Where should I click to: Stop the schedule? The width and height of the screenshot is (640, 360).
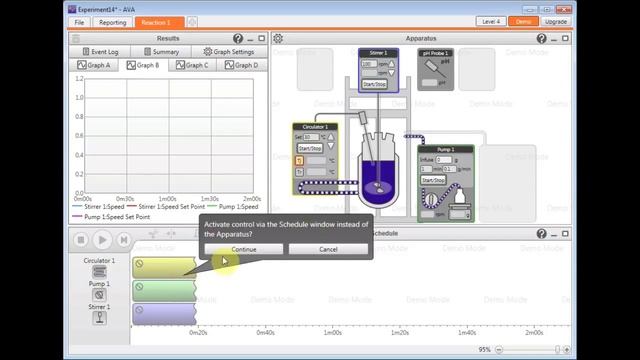click(x=81, y=240)
